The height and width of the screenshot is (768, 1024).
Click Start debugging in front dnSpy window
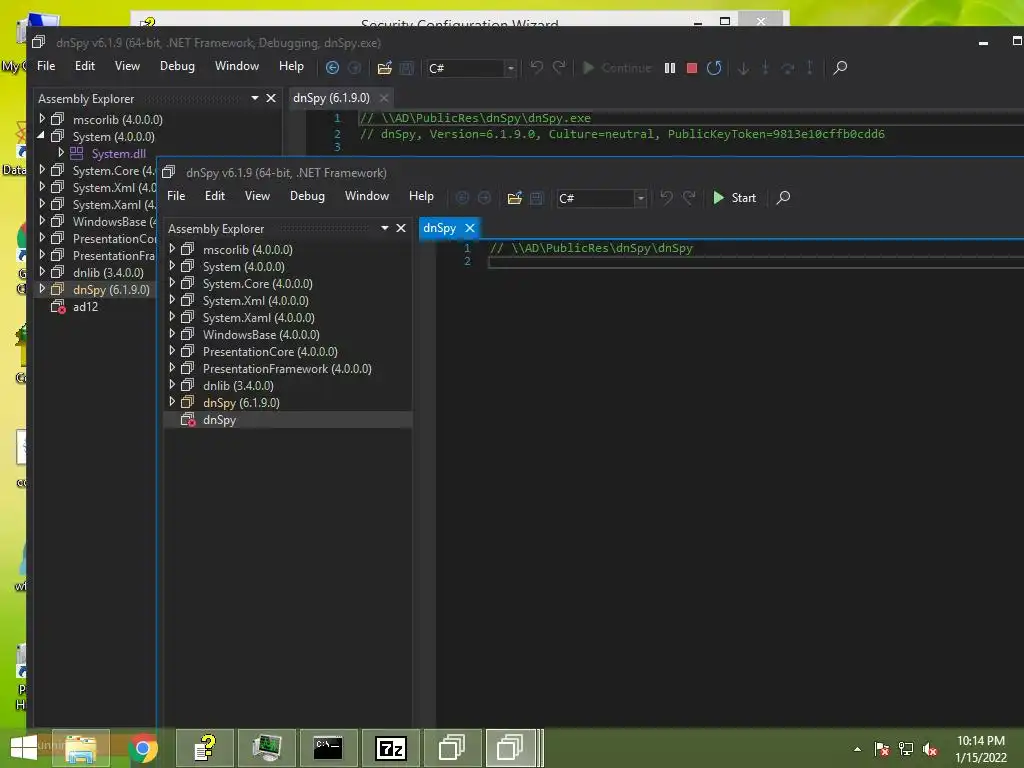[735, 198]
